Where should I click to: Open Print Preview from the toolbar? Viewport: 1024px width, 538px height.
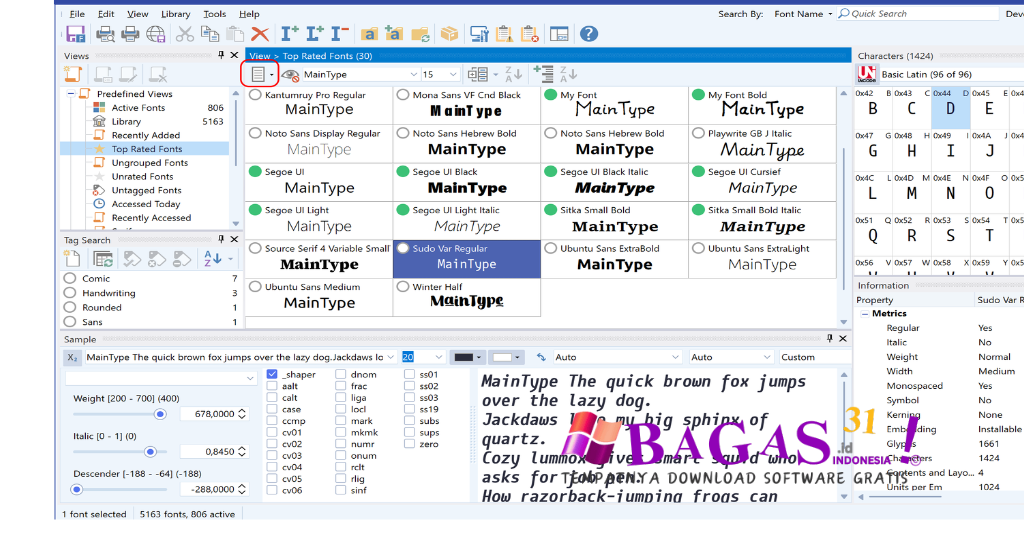(x=105, y=34)
